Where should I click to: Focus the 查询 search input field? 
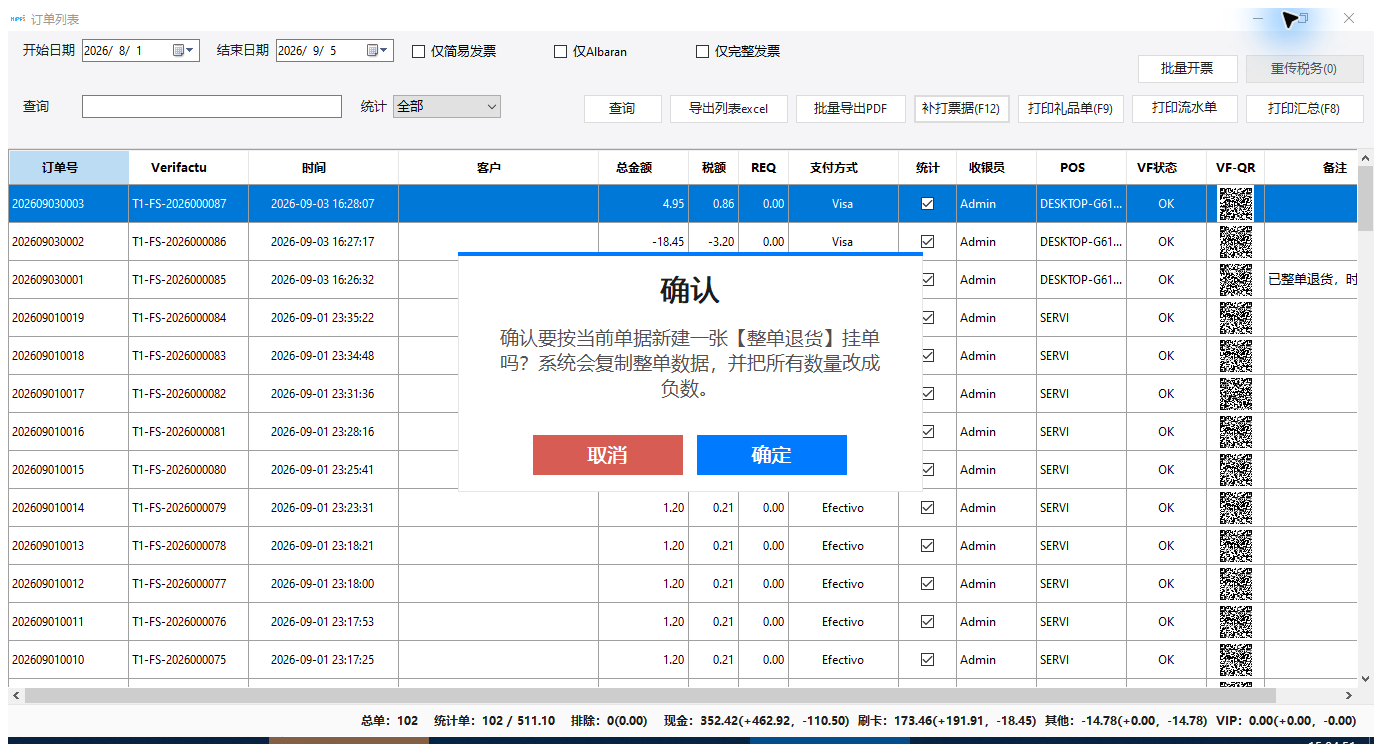tap(212, 106)
